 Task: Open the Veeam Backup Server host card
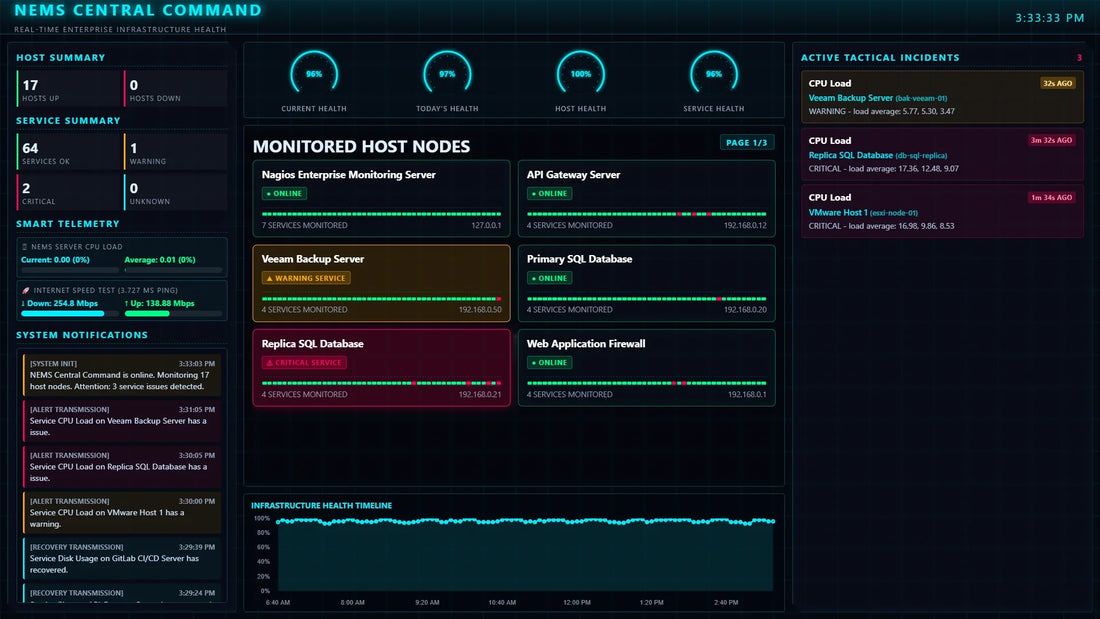pos(381,283)
